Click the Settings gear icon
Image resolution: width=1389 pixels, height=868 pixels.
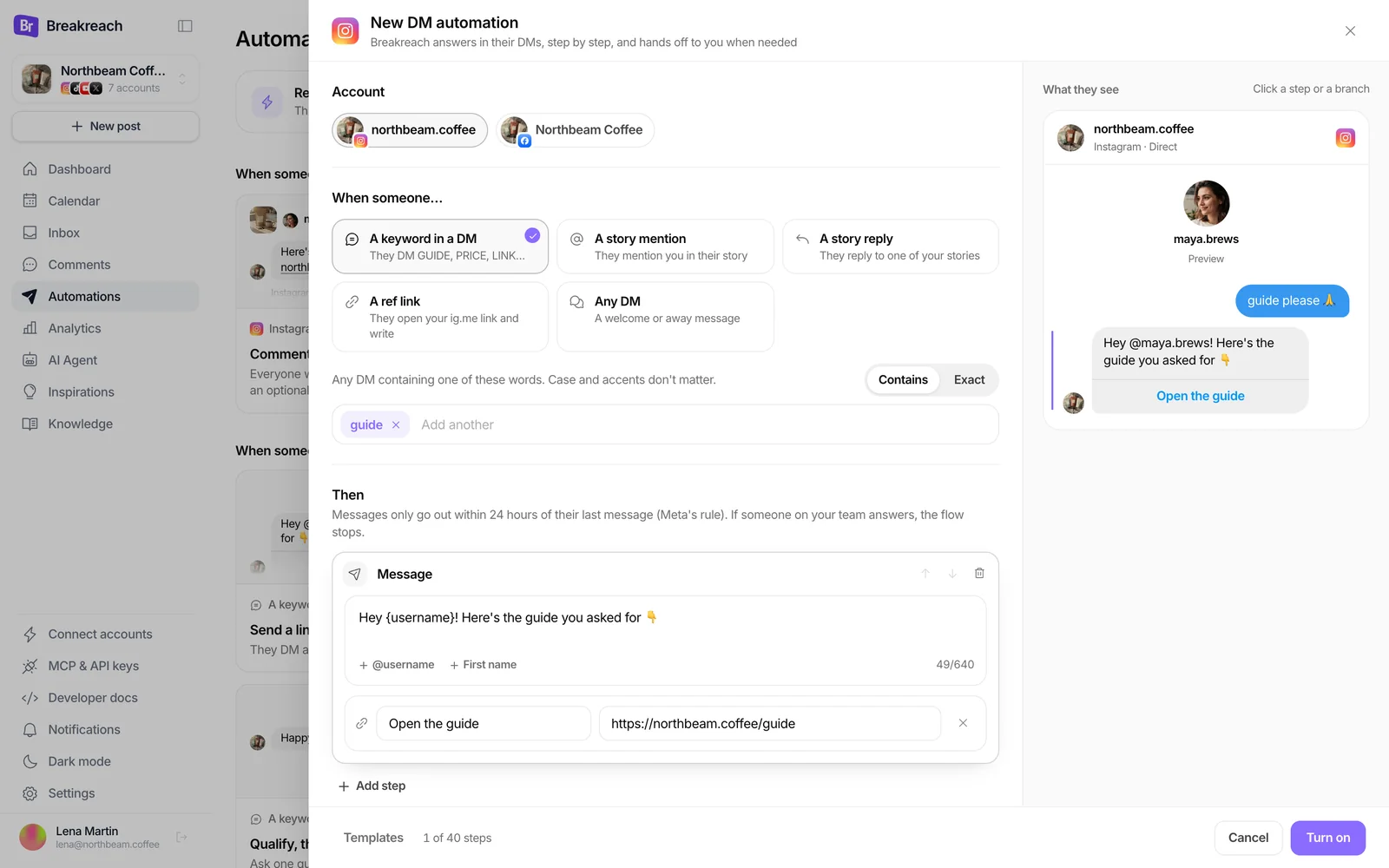[x=30, y=793]
